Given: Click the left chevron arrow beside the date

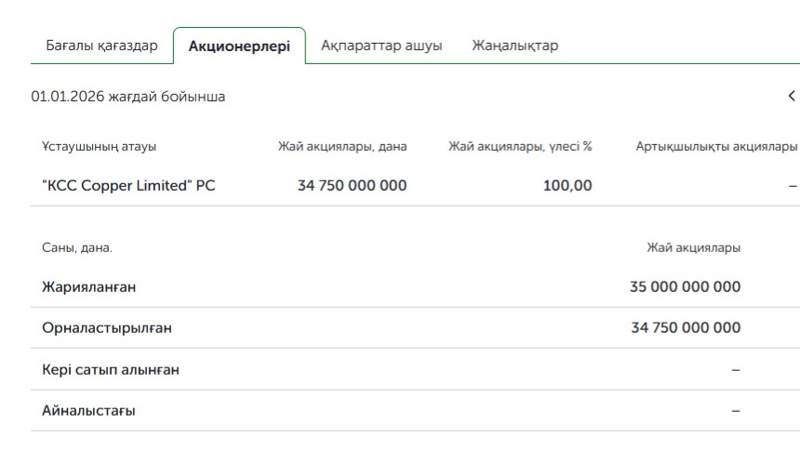Looking at the screenshot, I should coord(791,96).
